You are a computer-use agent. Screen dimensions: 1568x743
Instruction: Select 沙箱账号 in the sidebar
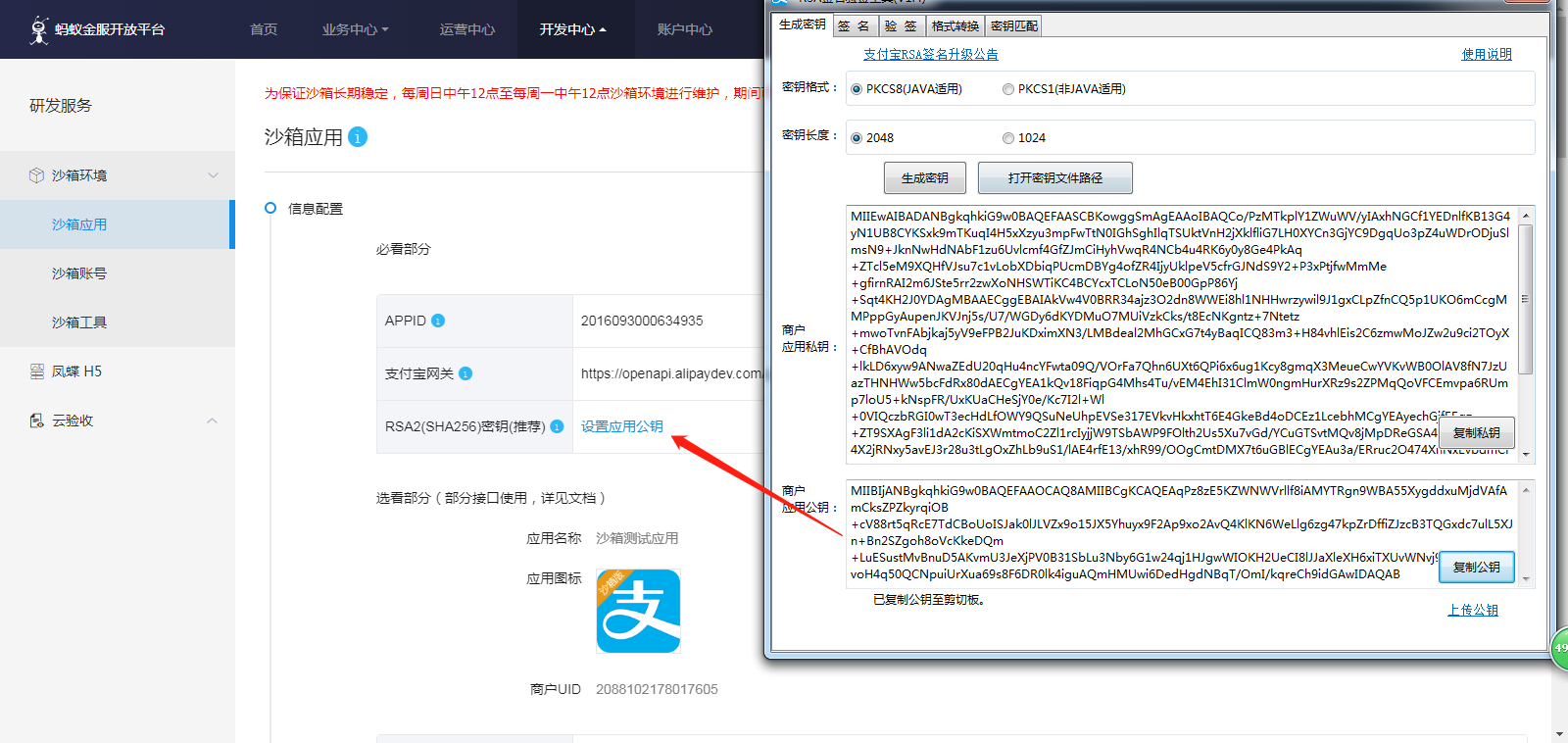[x=118, y=273]
